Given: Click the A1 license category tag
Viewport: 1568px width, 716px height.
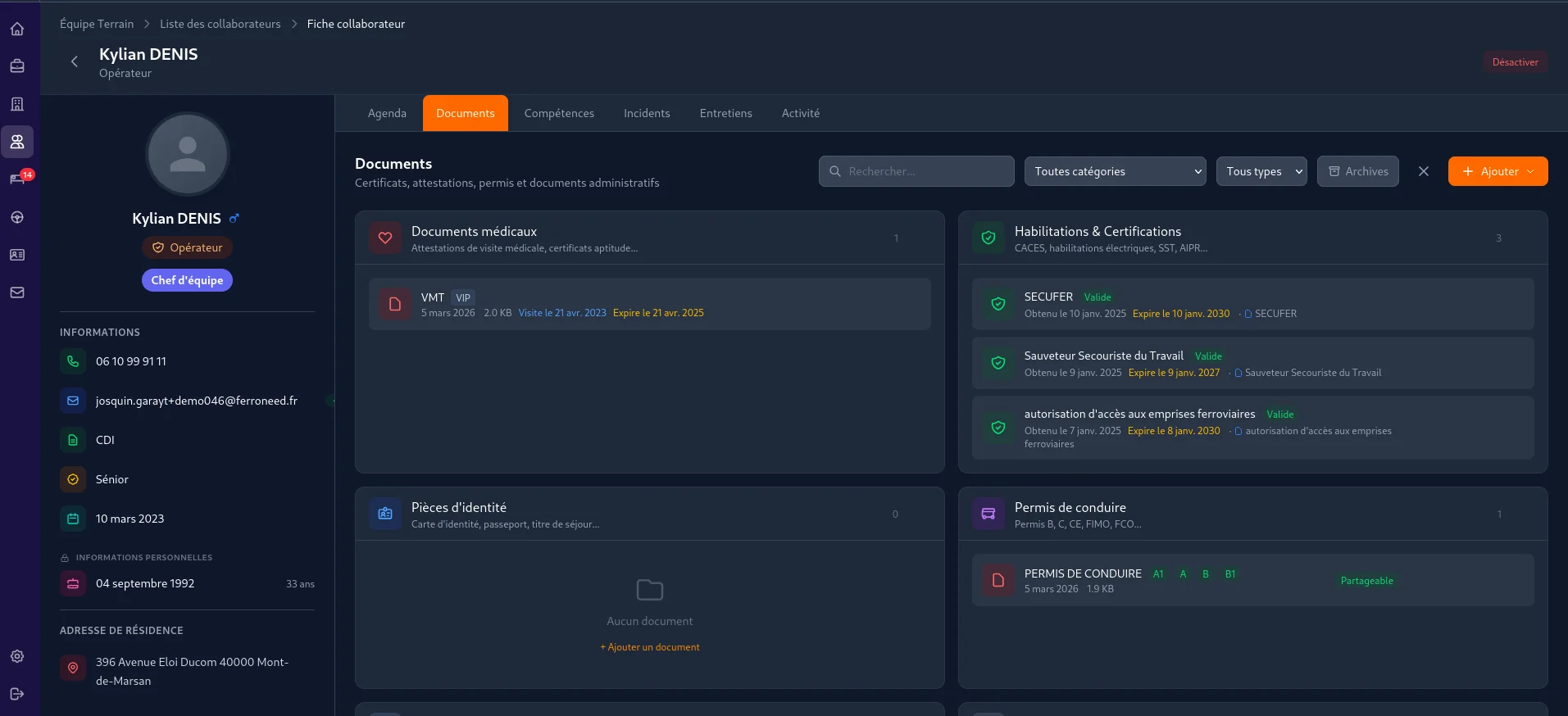Looking at the screenshot, I should point(1158,574).
